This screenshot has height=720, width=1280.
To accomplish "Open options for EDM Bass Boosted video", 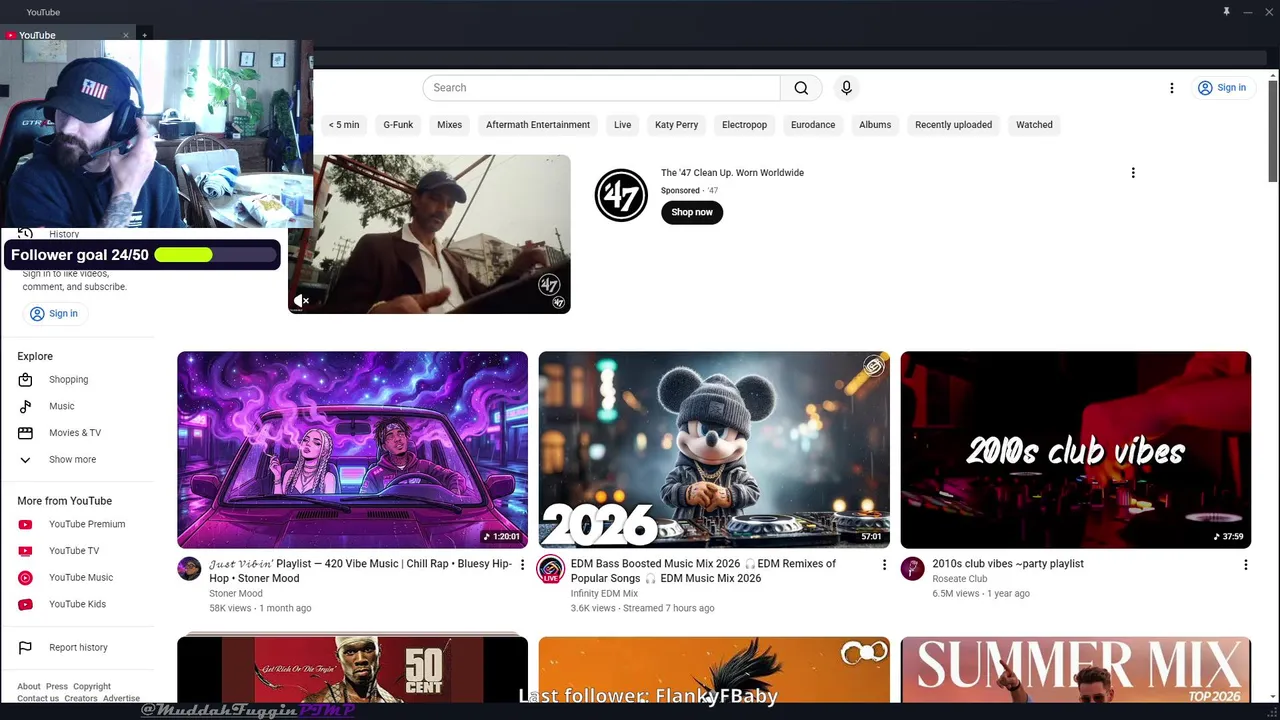I will pos(884,565).
